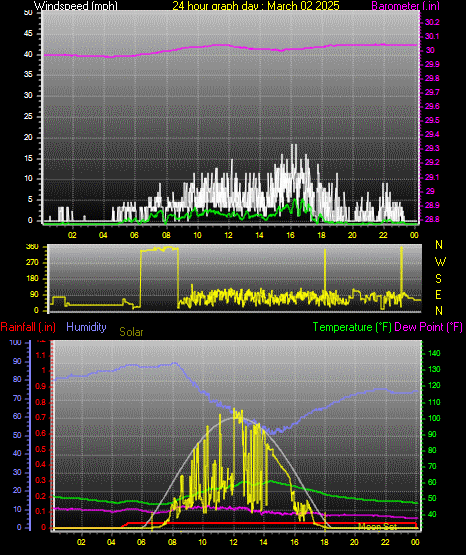This screenshot has height=555, width=466.
Task: Select the Dew Point (°F) legend label
Action: [428, 327]
